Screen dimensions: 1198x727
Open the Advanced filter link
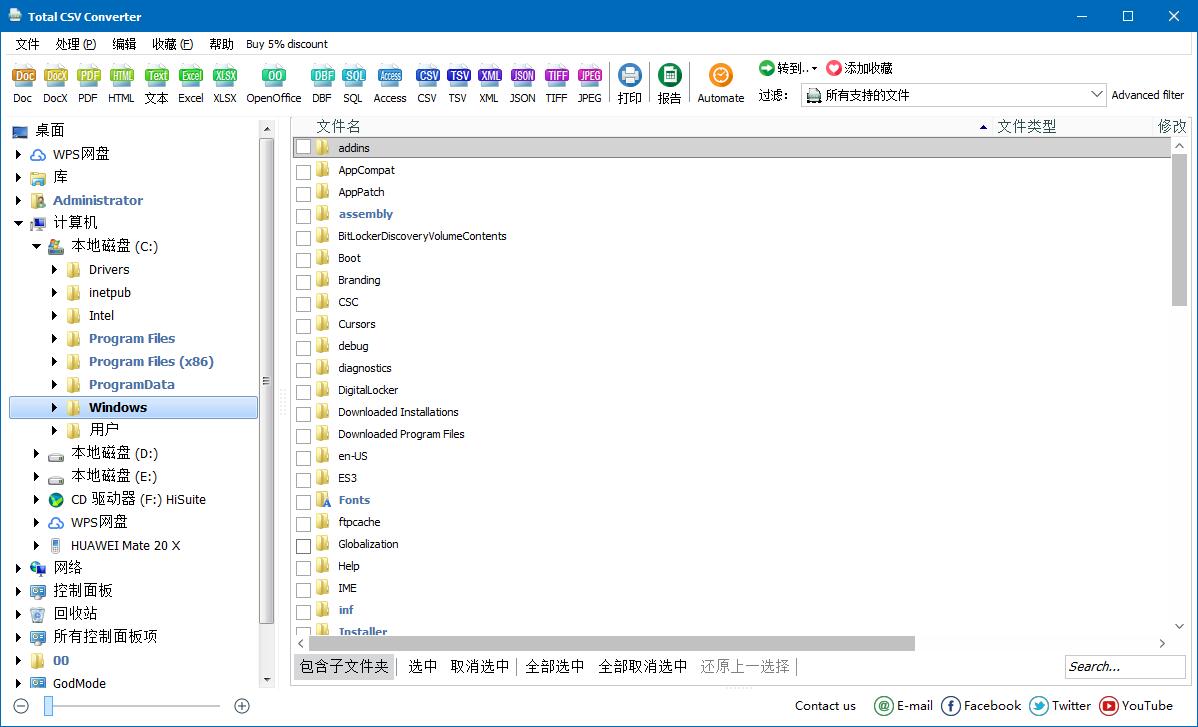click(1148, 95)
